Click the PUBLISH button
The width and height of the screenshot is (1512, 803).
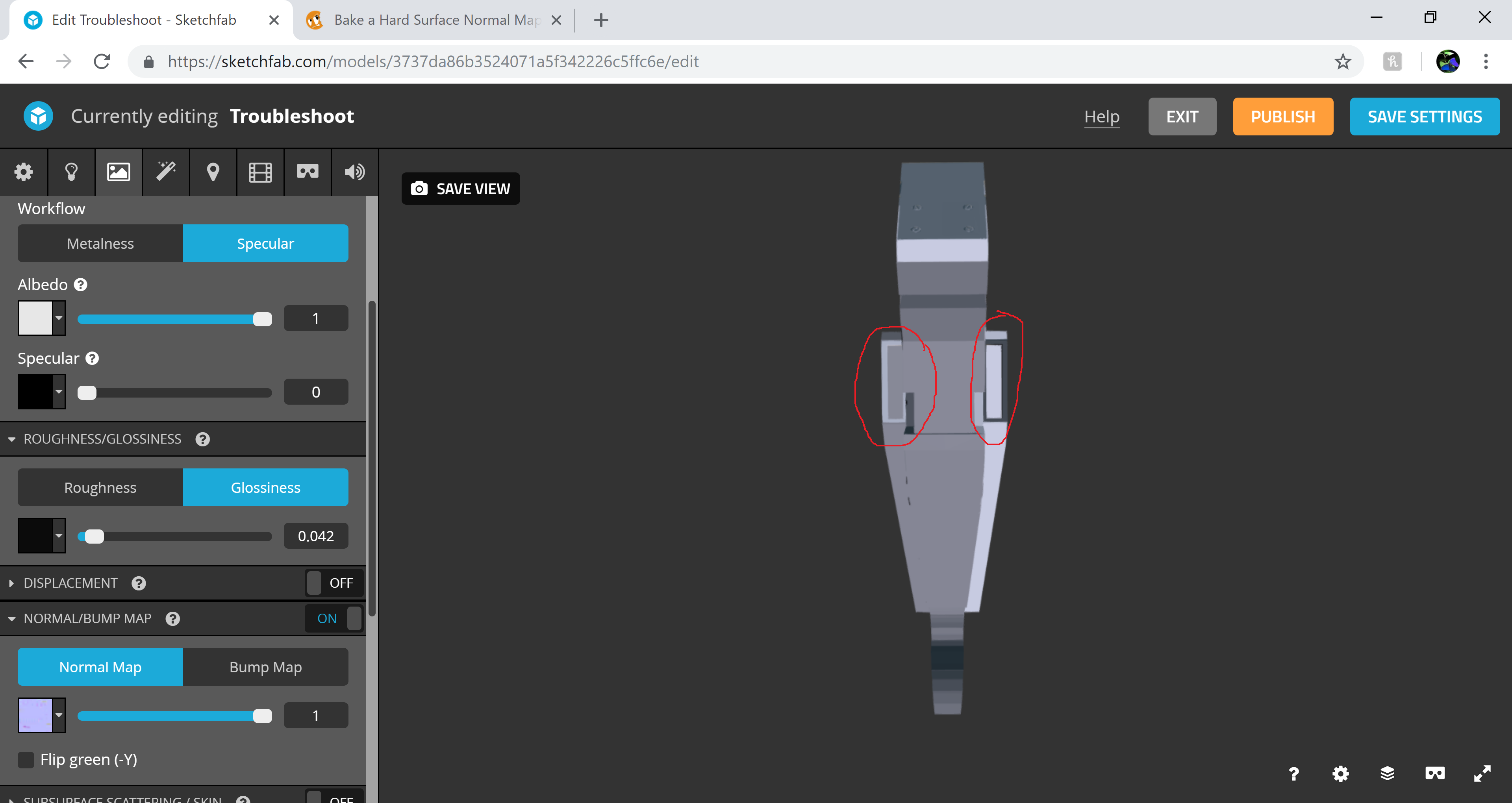coord(1282,116)
